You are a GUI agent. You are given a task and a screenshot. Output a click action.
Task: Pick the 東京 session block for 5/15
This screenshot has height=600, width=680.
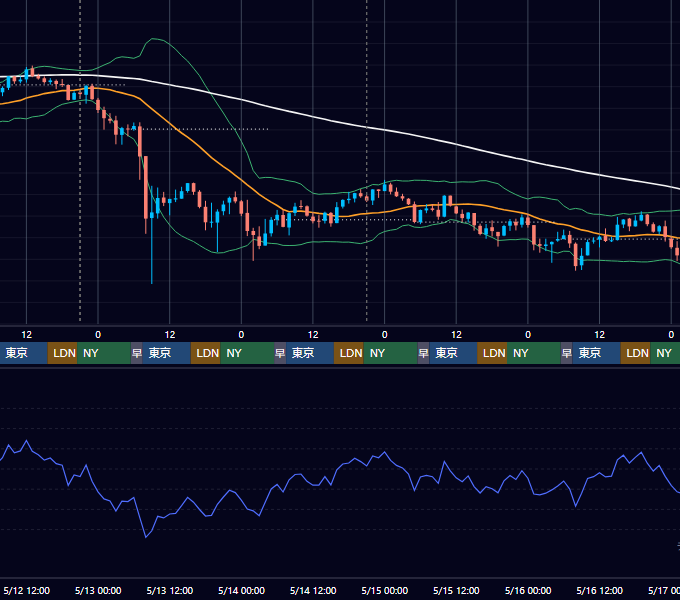pyautogui.click(x=453, y=353)
